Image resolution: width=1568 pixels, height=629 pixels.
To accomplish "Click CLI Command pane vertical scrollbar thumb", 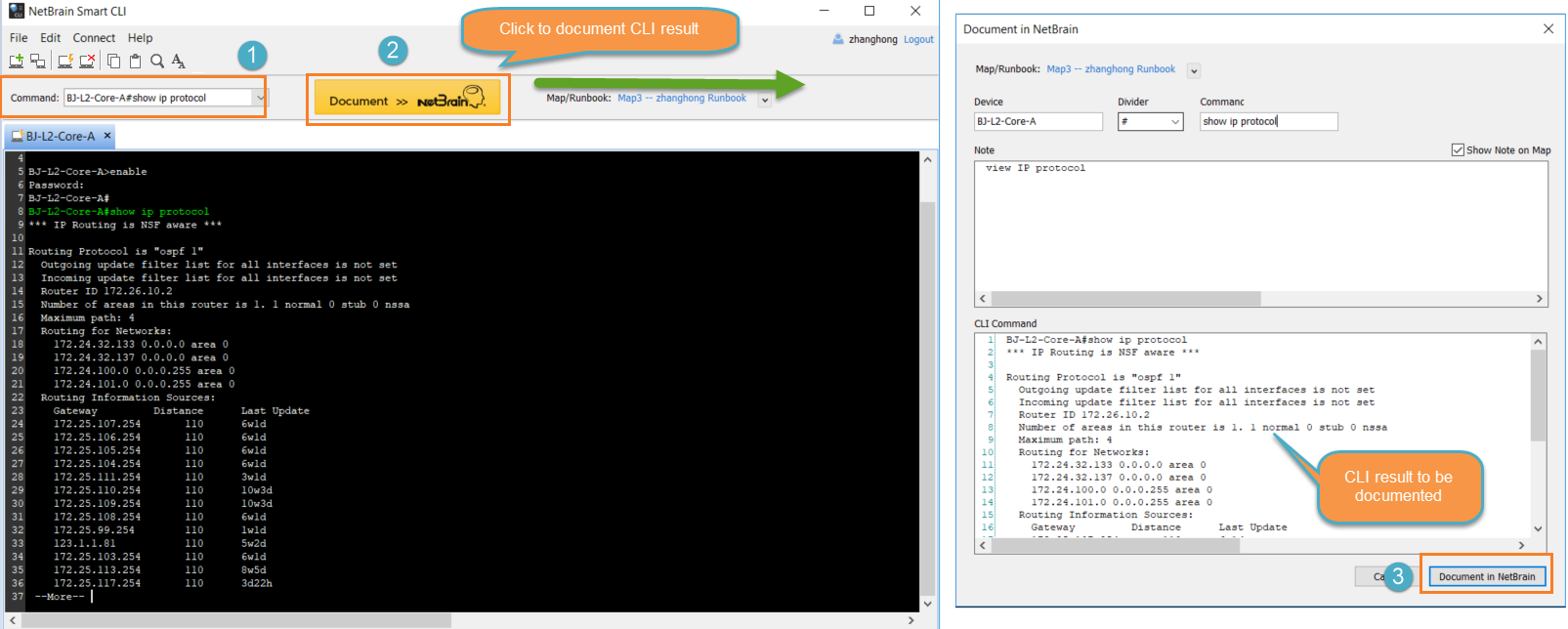I will tap(1539, 395).
